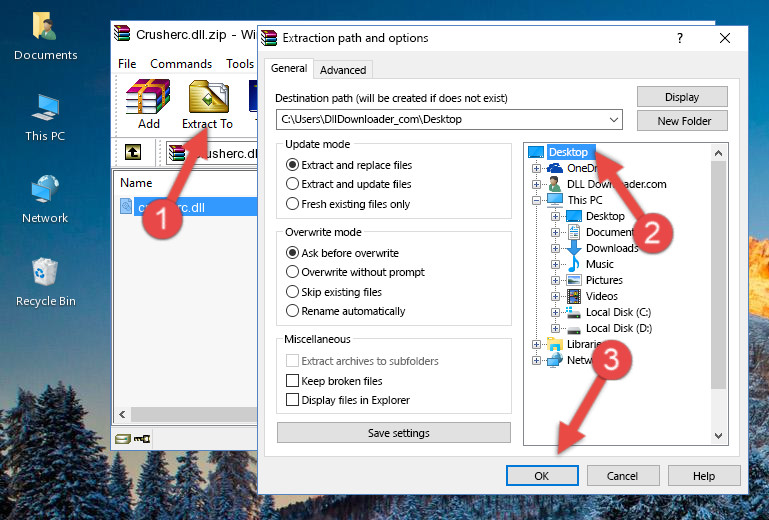
Task: Select the DLL Downloader.com user icon
Action: pos(555,184)
